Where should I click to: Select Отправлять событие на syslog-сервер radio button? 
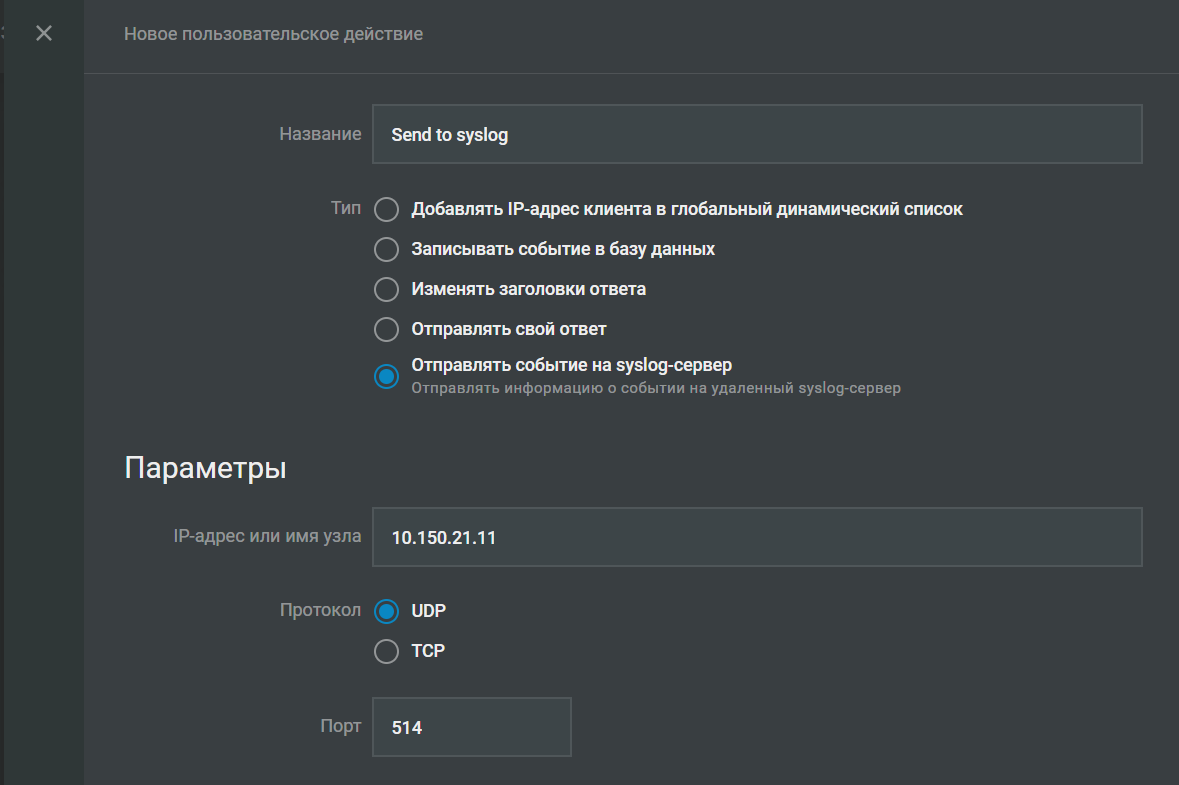pos(386,376)
